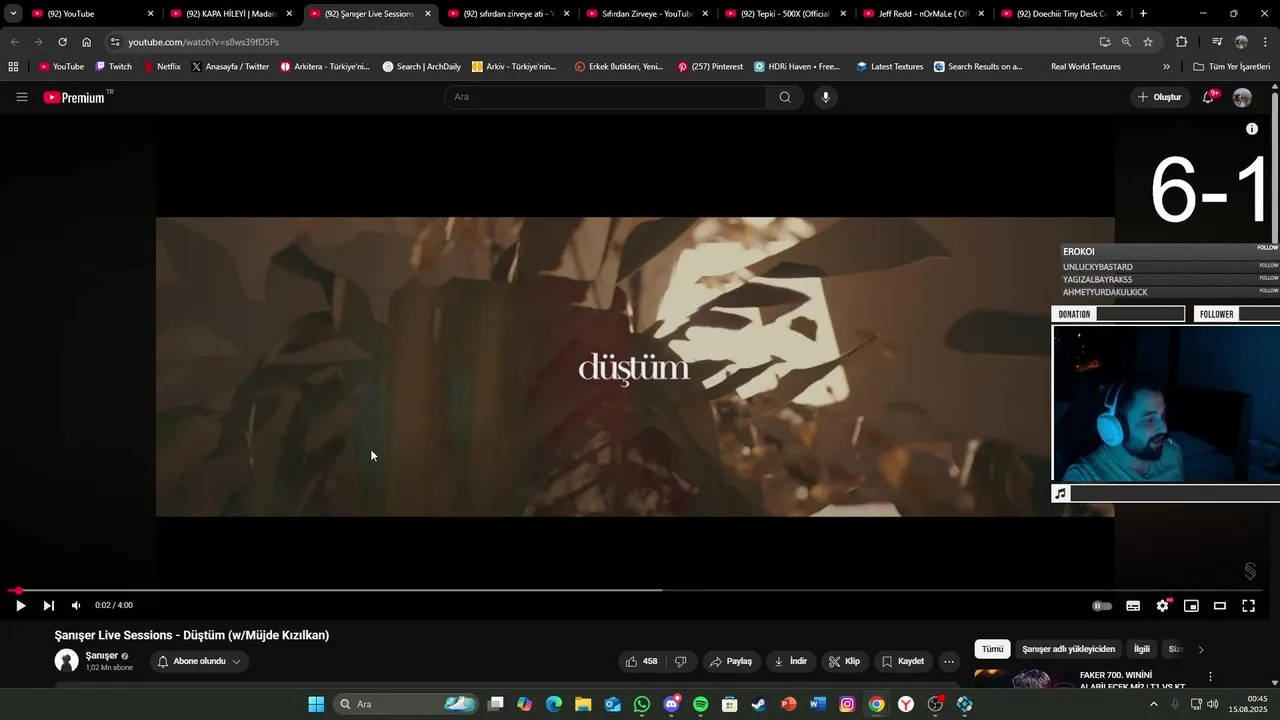Select Şanışer adlı yükleyiciden chip
The image size is (1280, 720).
coord(1068,649)
